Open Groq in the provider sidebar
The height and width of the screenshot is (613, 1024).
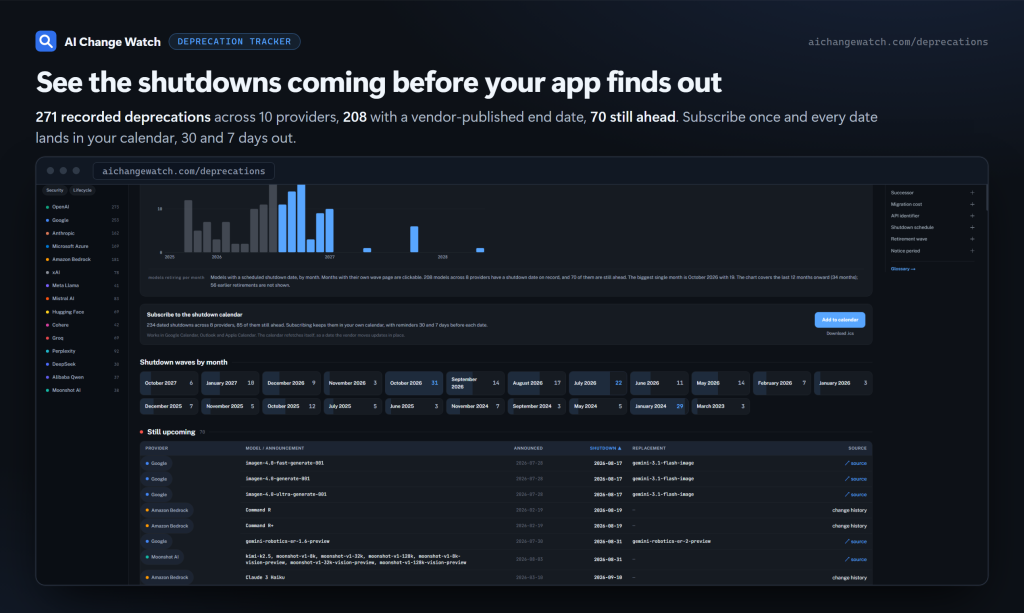[x=82, y=338]
